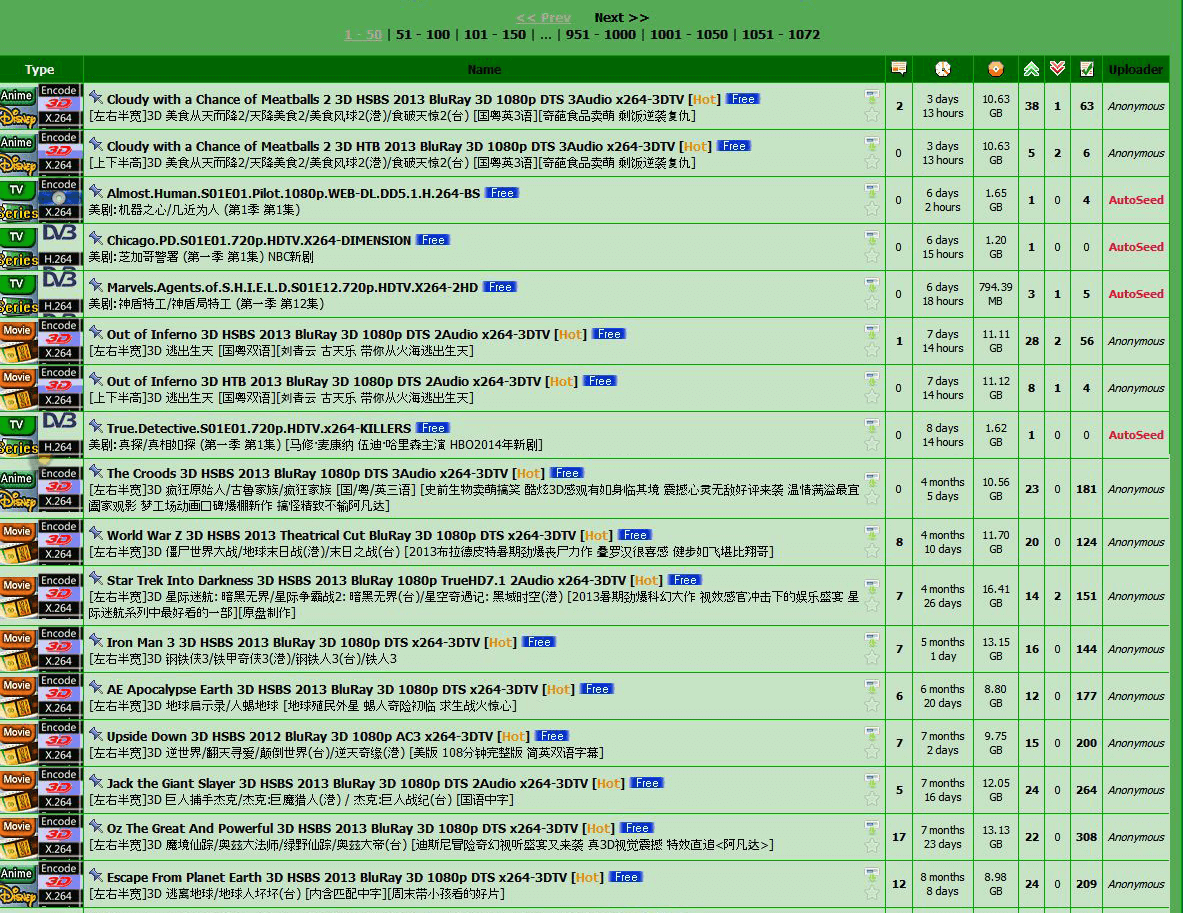This screenshot has height=913, width=1183.
Task: Open AutoSeed uploader on the True.Detective row
Action: (1135, 435)
